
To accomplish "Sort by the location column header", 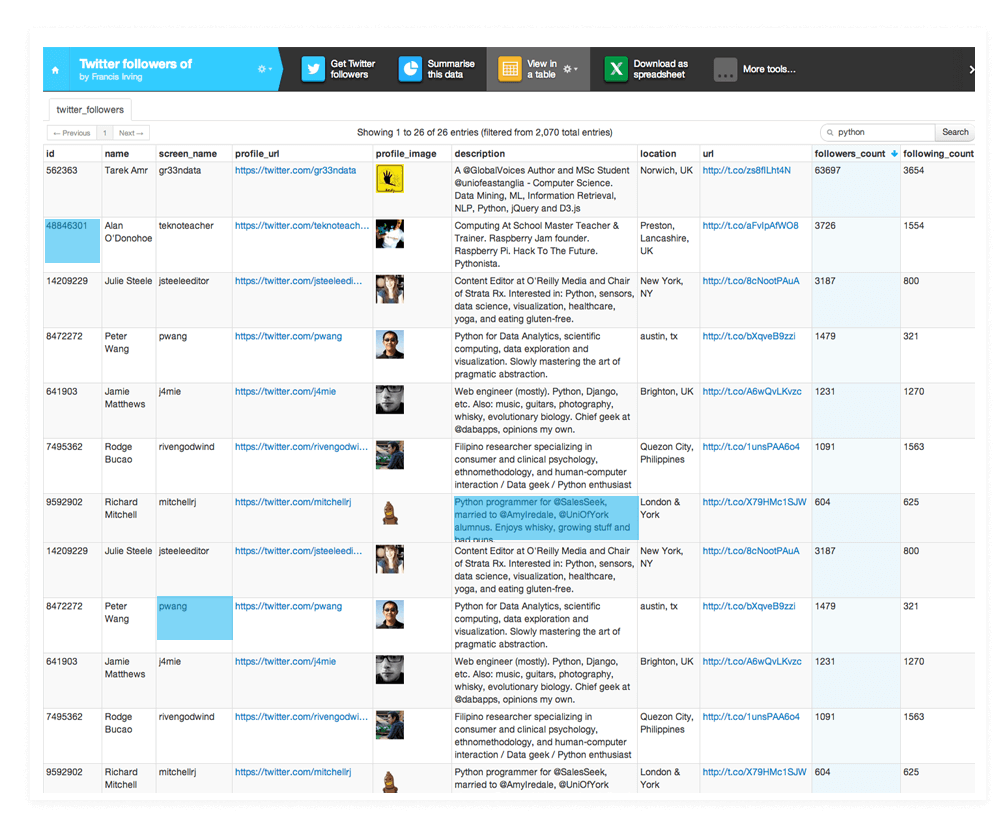I will click(658, 153).
